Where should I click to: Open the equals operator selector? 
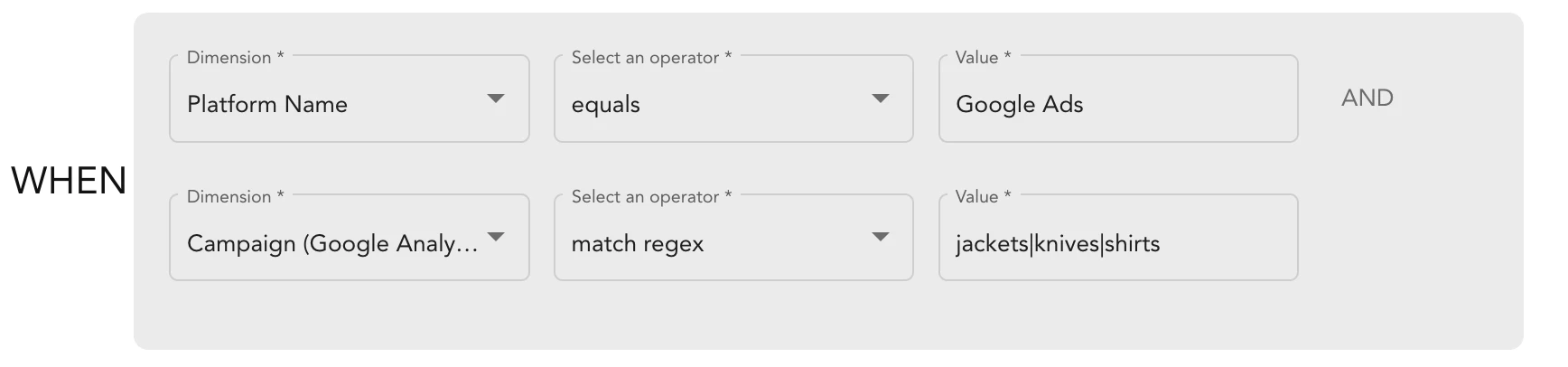coord(714,104)
